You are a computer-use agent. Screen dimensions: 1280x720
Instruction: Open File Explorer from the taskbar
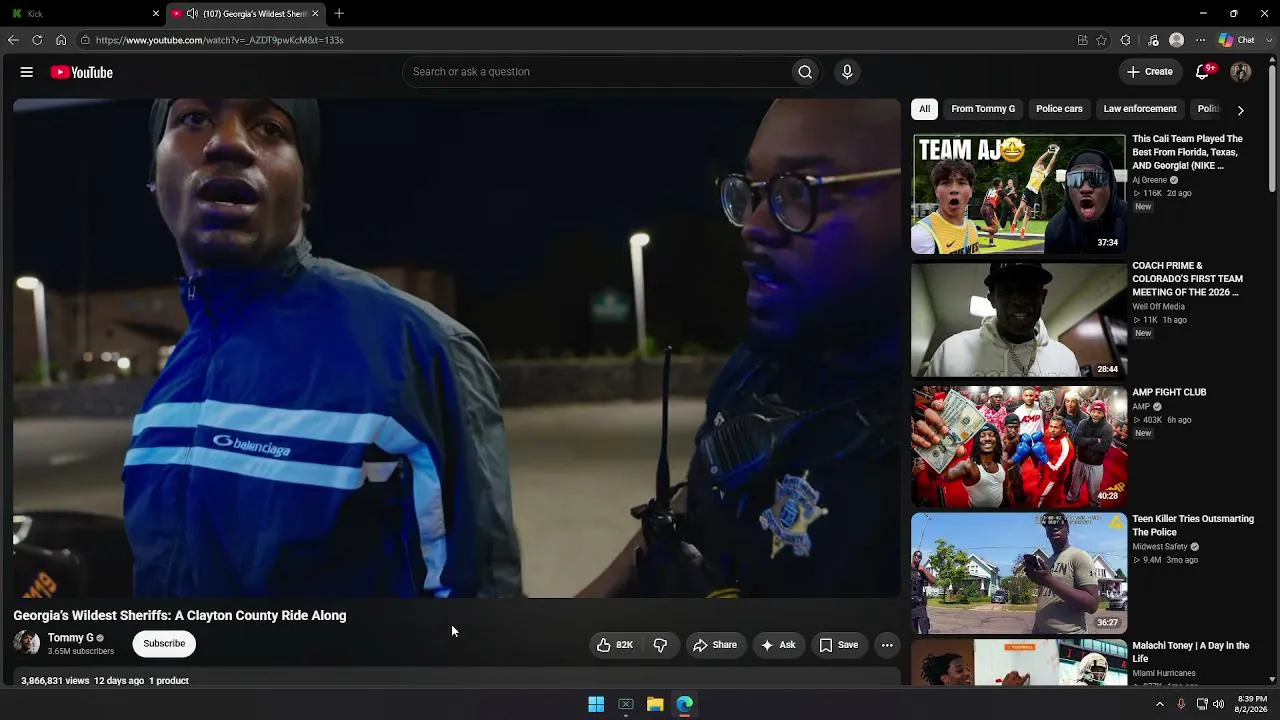(x=655, y=705)
